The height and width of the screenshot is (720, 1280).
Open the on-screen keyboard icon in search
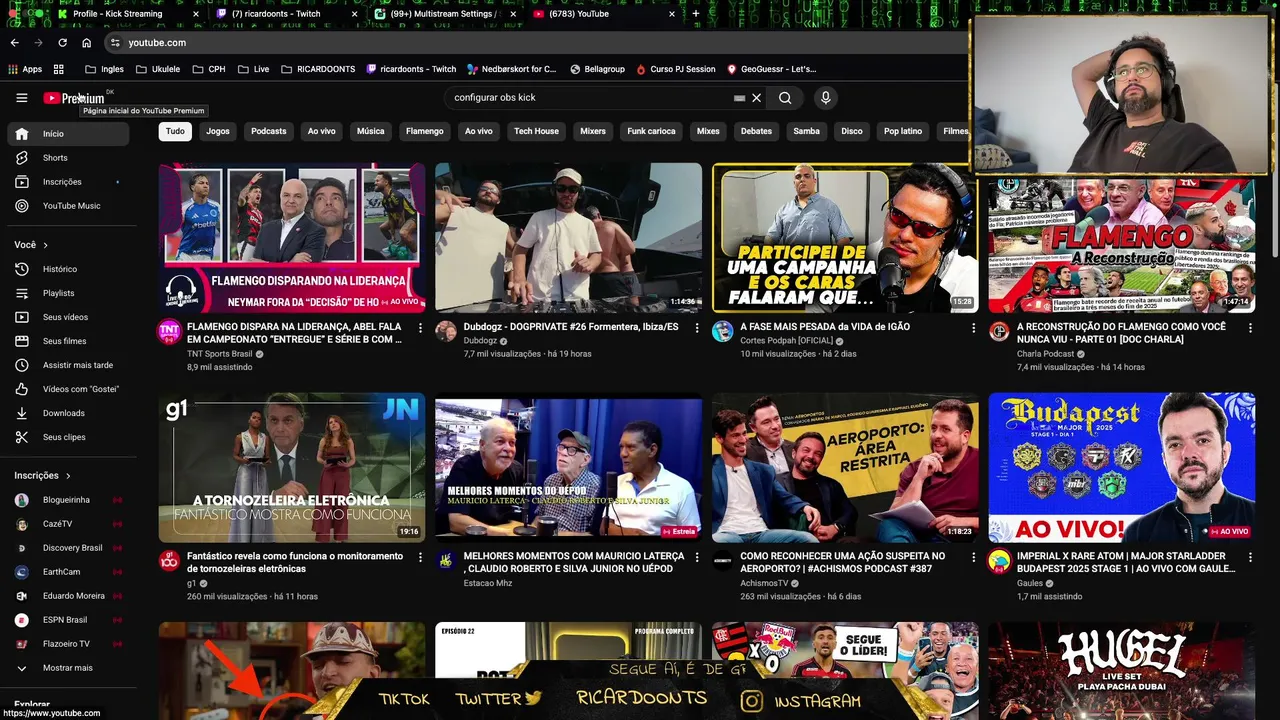[739, 98]
